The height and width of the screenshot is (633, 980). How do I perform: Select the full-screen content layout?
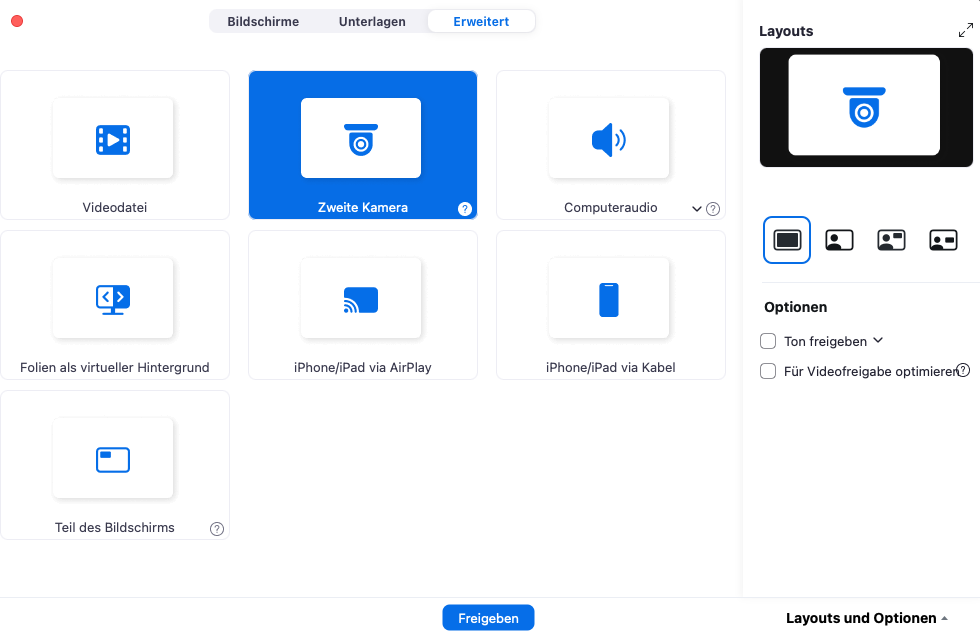787,240
